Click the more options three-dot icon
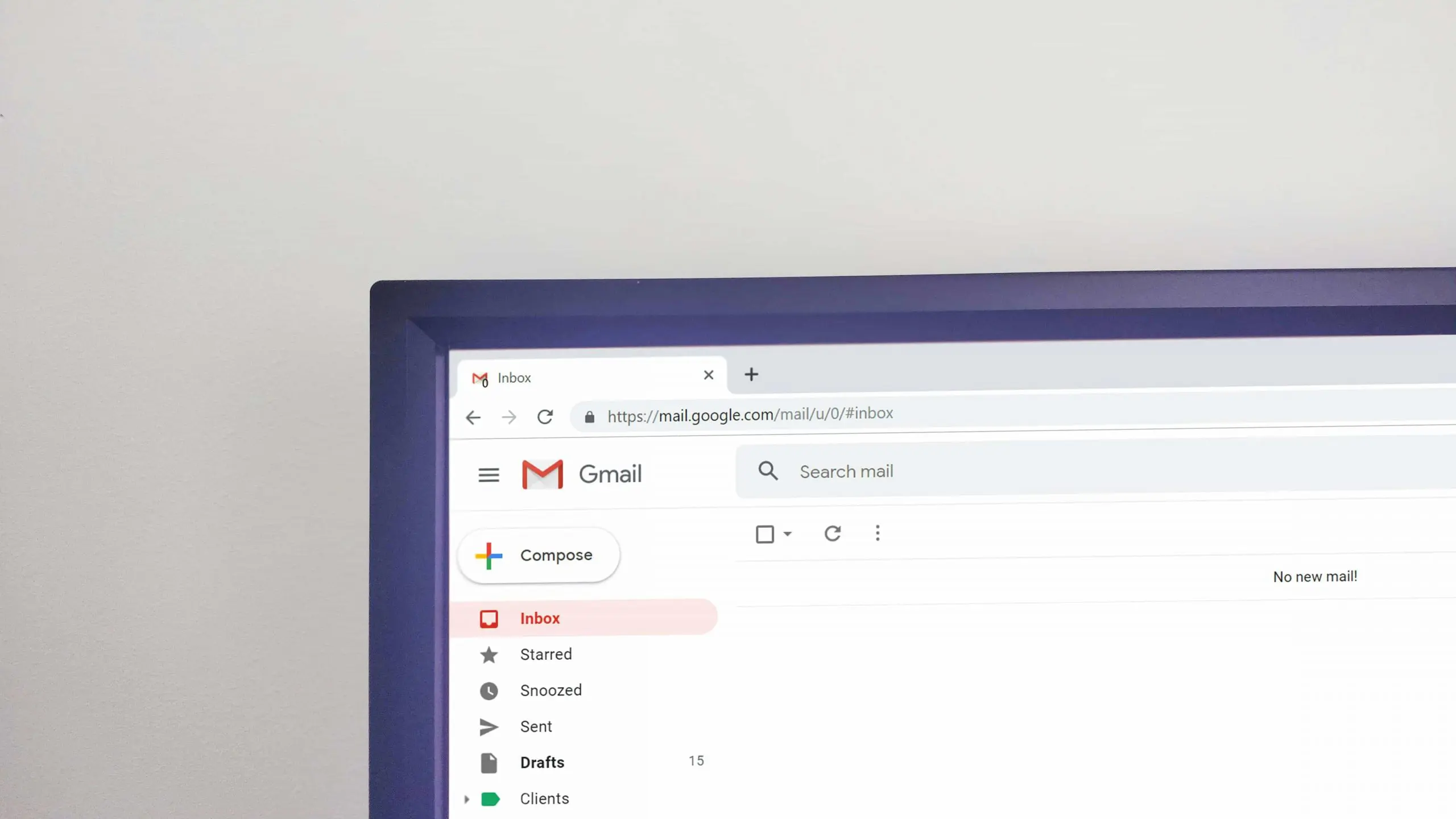This screenshot has height=819, width=1456. pos(877,533)
